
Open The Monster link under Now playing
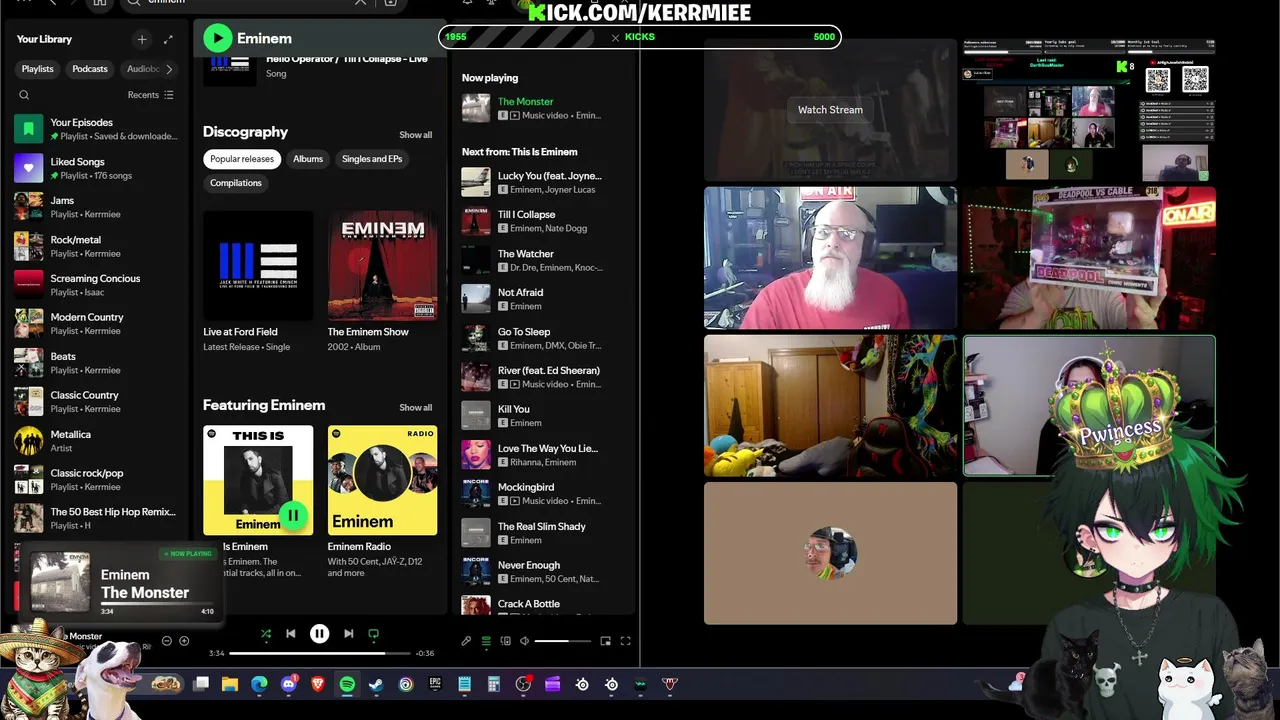[x=525, y=101]
